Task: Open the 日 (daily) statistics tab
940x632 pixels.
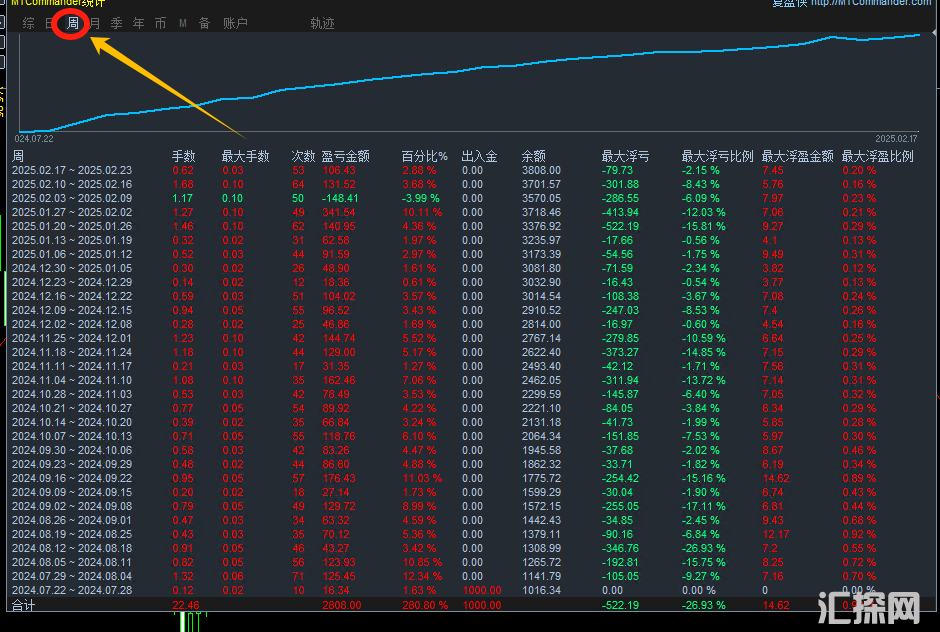Action: click(50, 23)
